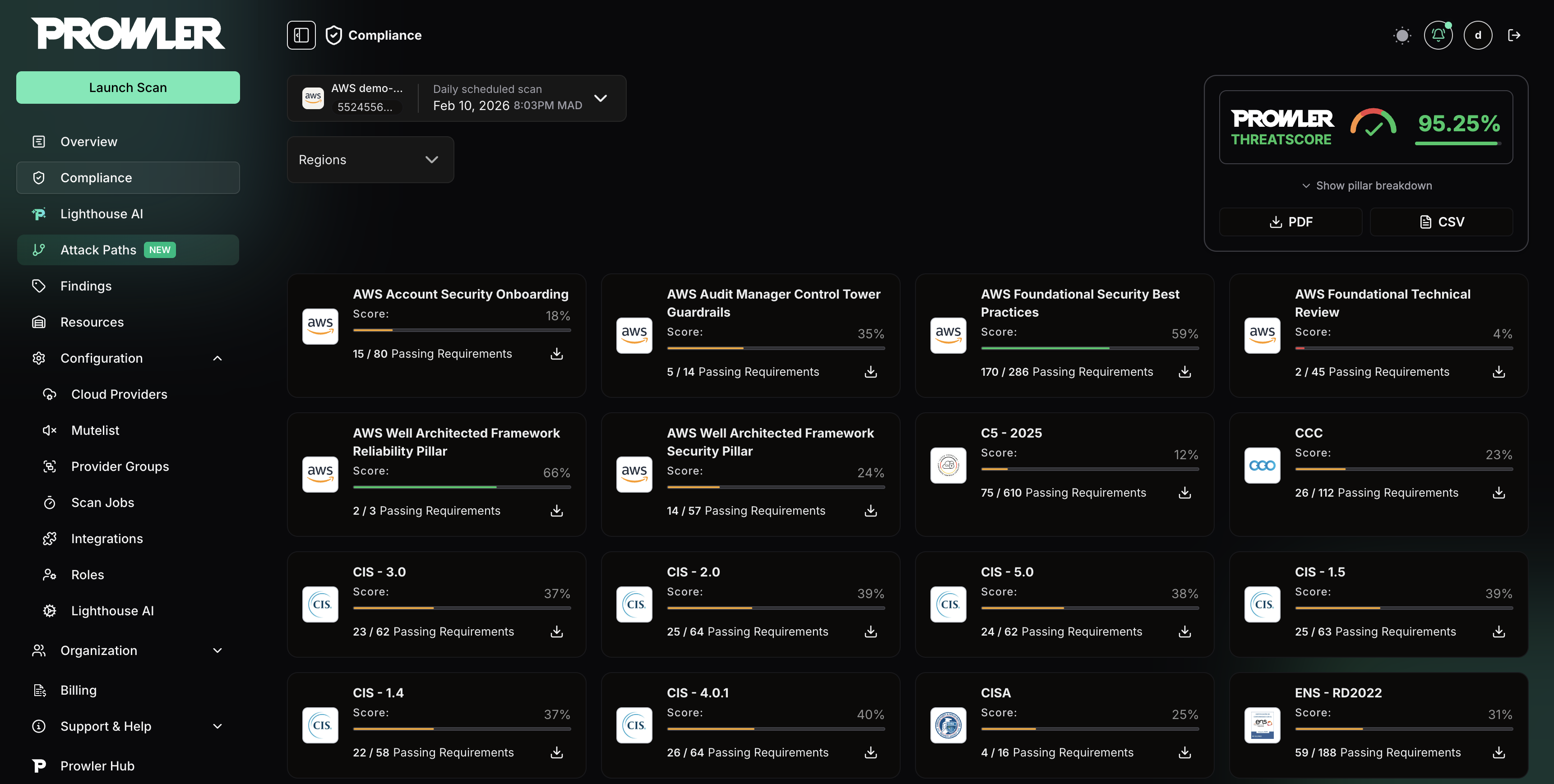Click the log out icon in the top right
The image size is (1554, 784).
tap(1515, 35)
